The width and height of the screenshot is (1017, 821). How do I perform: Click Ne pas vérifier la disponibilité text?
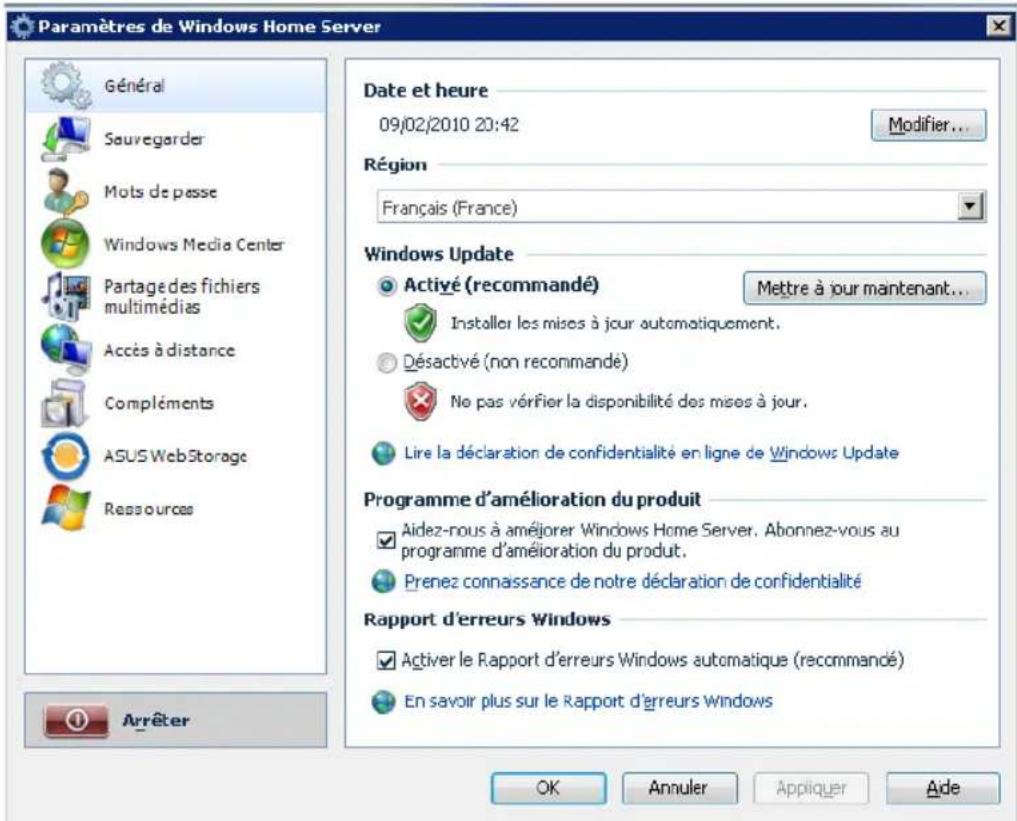[x=628, y=401]
